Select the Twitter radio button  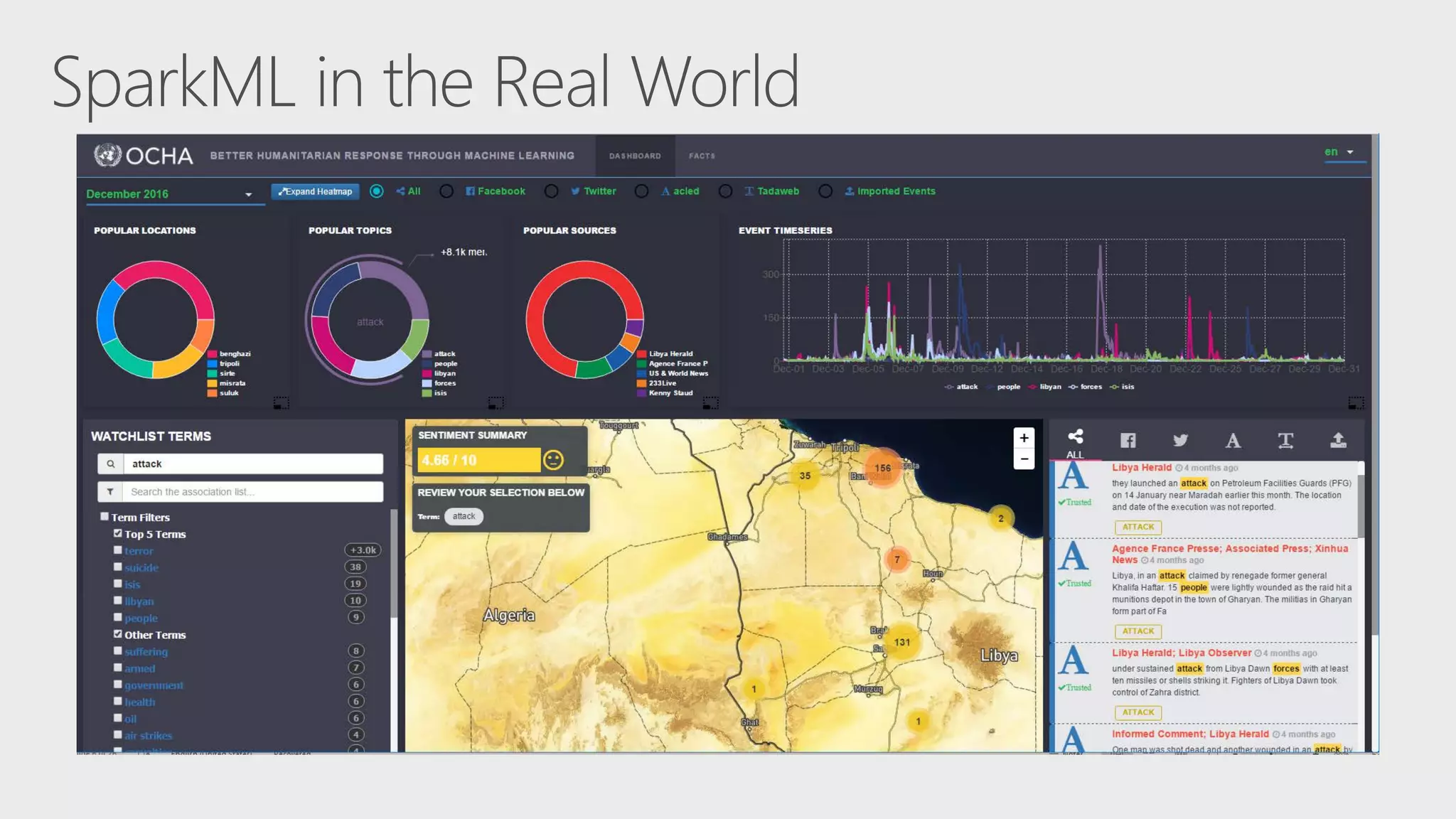551,191
